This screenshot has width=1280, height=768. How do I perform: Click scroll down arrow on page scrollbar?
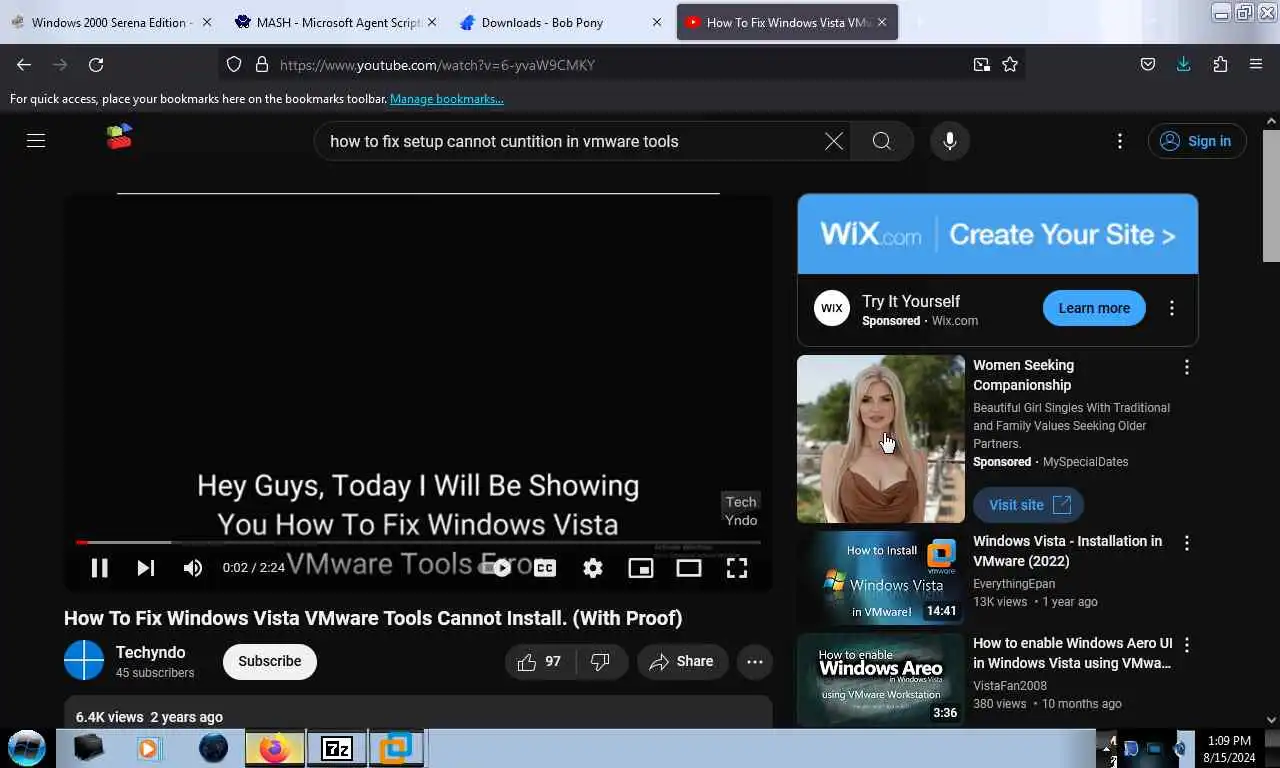click(1272, 719)
